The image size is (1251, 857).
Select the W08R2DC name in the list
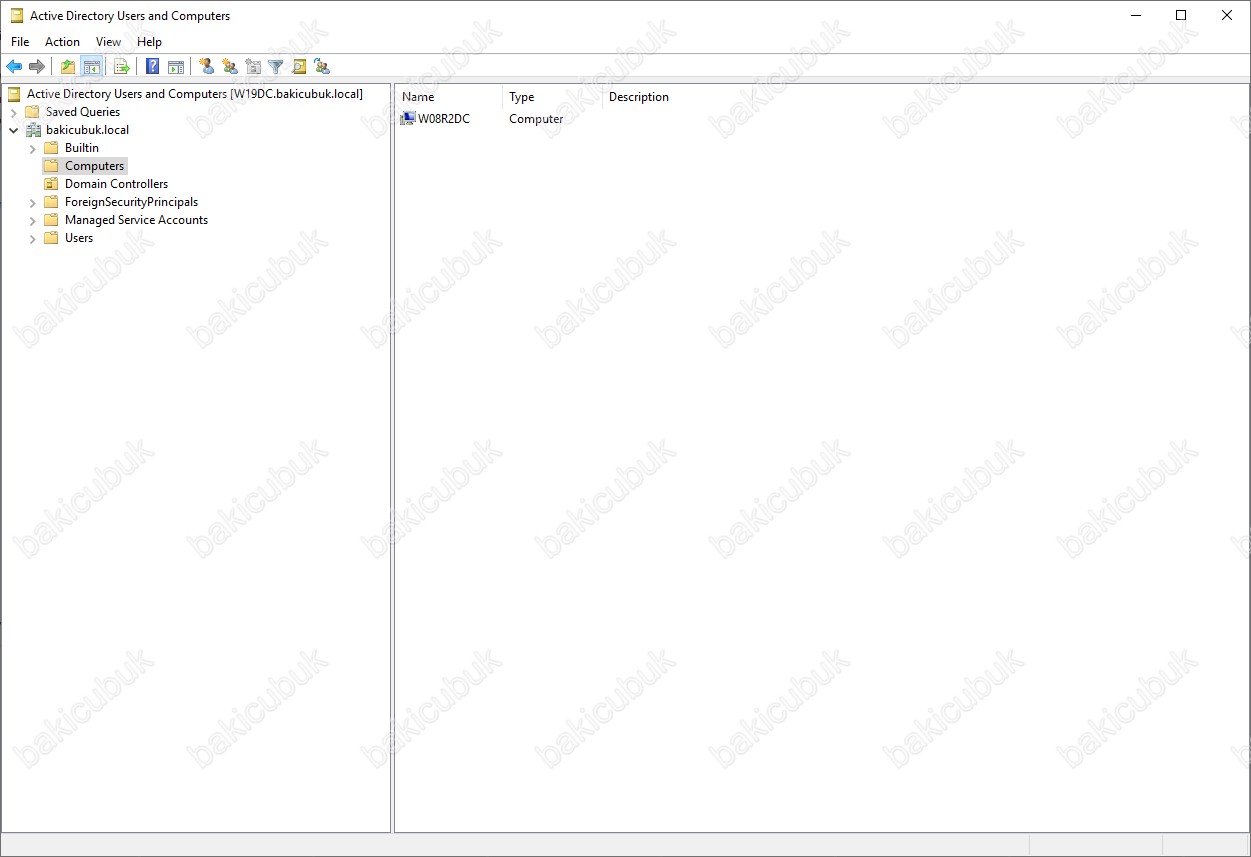click(444, 119)
